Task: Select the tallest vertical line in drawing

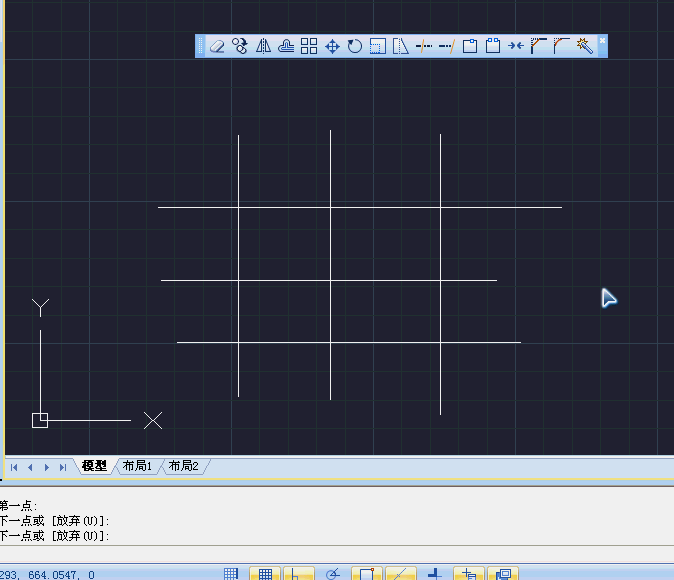Action: coord(440,274)
